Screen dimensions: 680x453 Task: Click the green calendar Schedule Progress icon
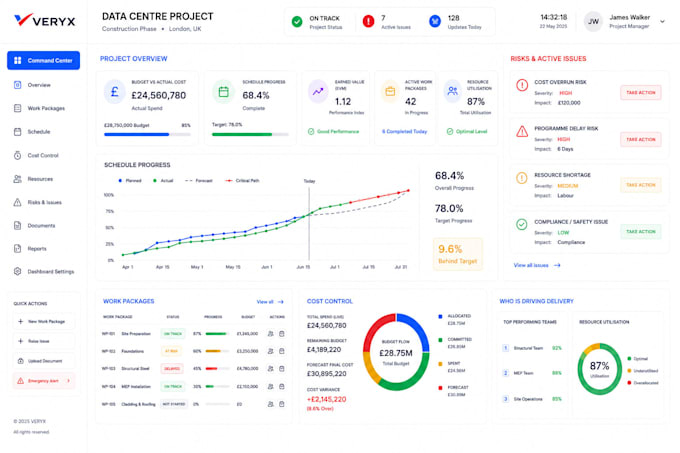coord(223,92)
